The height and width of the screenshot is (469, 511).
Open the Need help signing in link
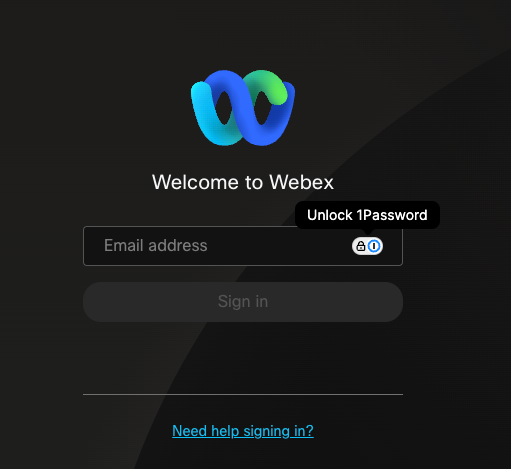pos(243,431)
